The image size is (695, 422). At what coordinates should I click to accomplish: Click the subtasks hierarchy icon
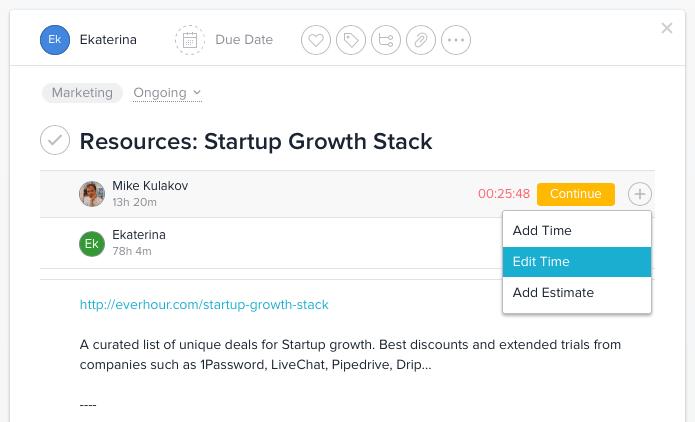point(385,41)
